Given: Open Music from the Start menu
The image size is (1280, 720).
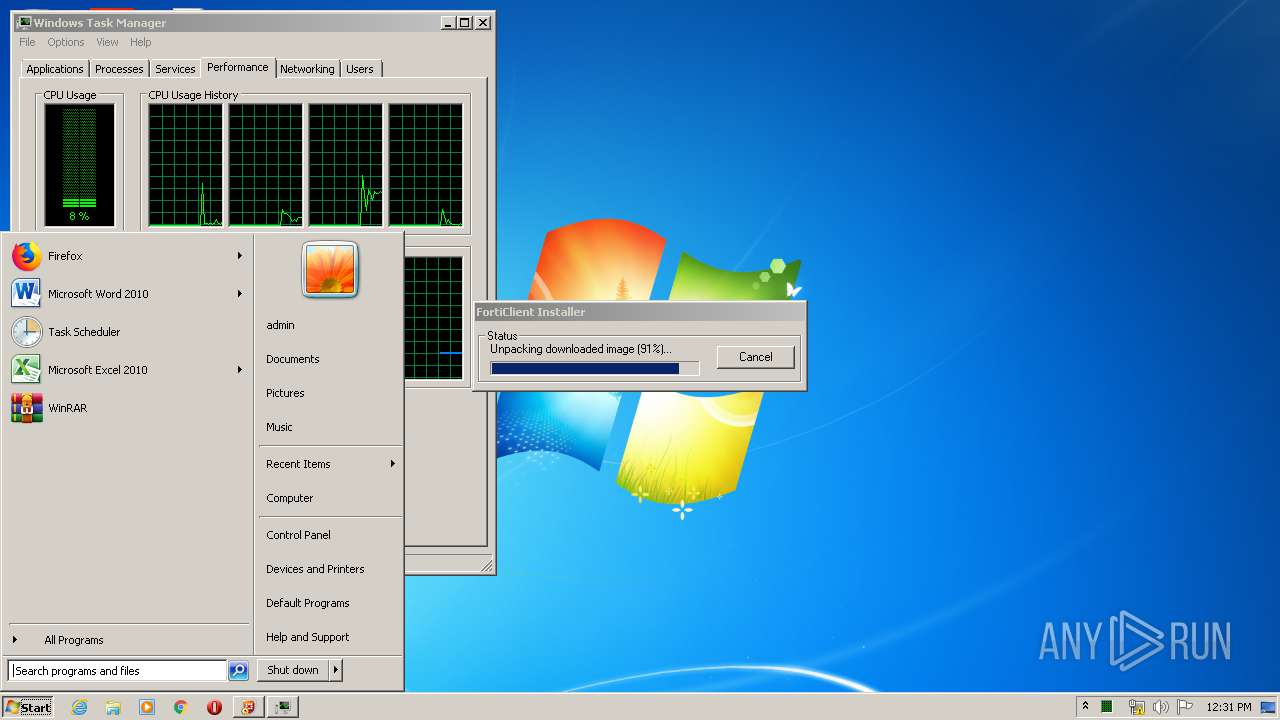Looking at the screenshot, I should tap(330, 427).
